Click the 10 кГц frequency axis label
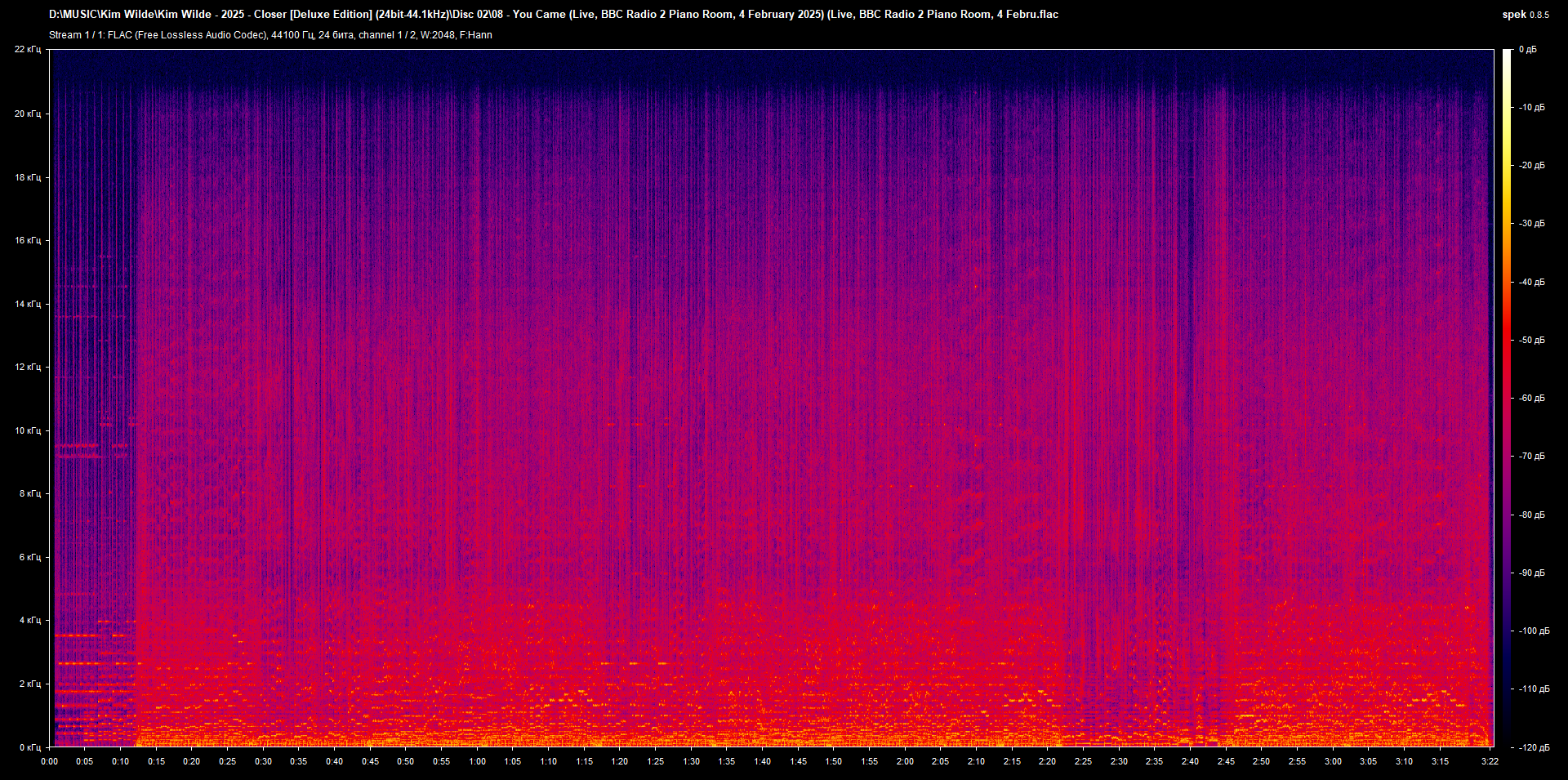 [x=28, y=430]
